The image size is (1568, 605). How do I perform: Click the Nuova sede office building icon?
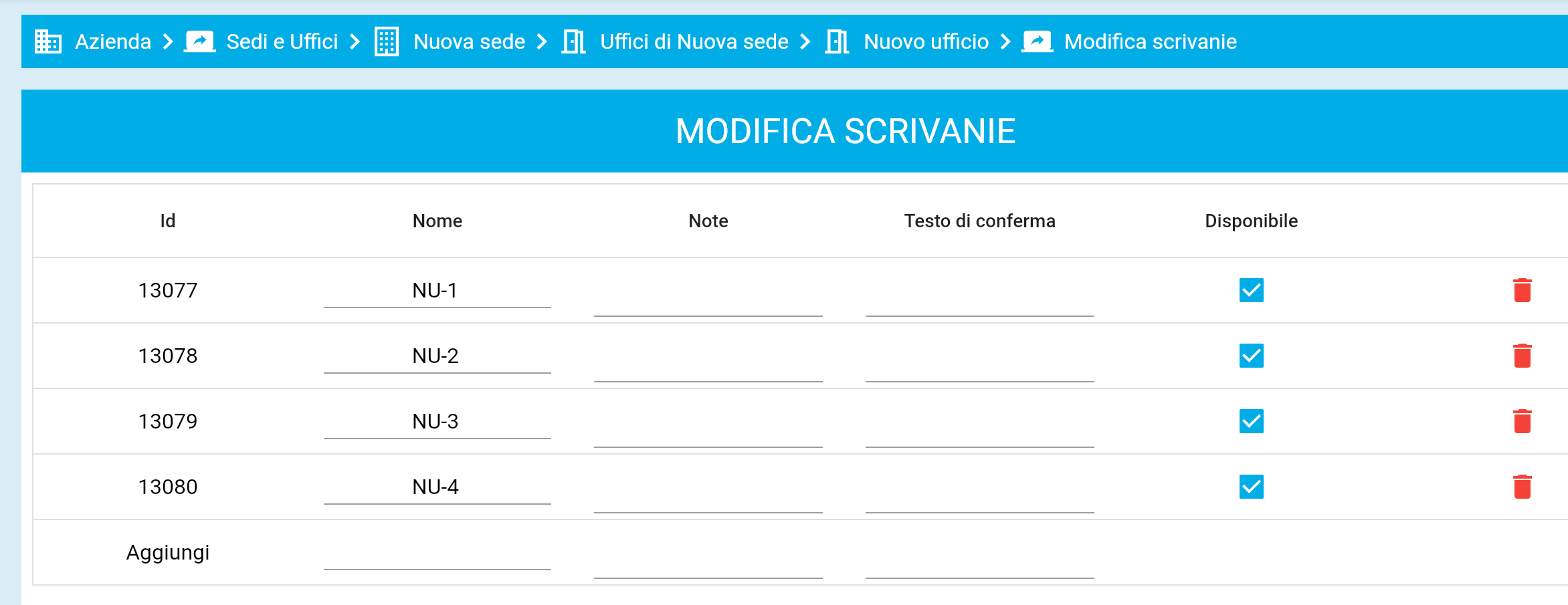tap(387, 41)
